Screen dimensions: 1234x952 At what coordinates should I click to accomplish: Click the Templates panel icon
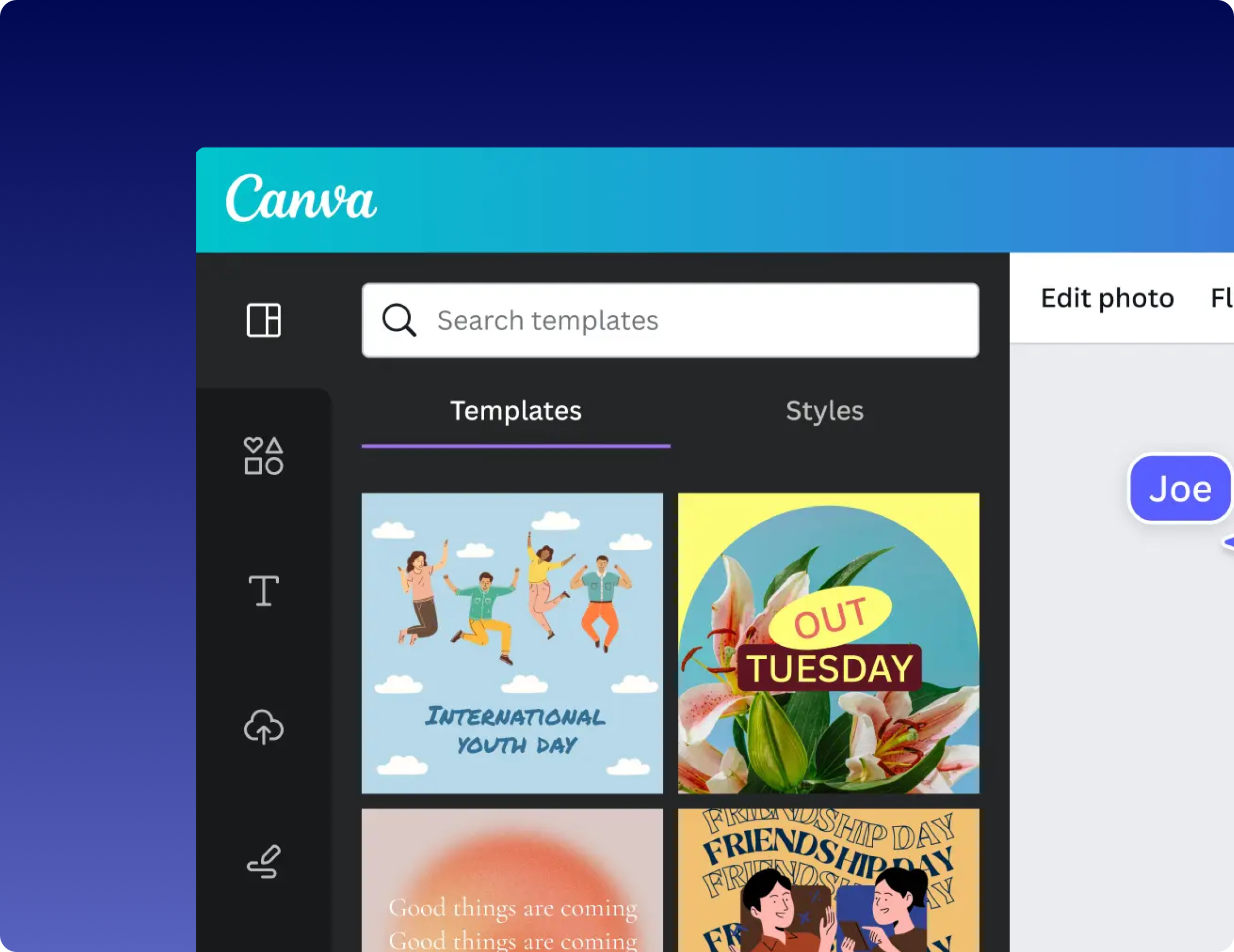coord(263,320)
